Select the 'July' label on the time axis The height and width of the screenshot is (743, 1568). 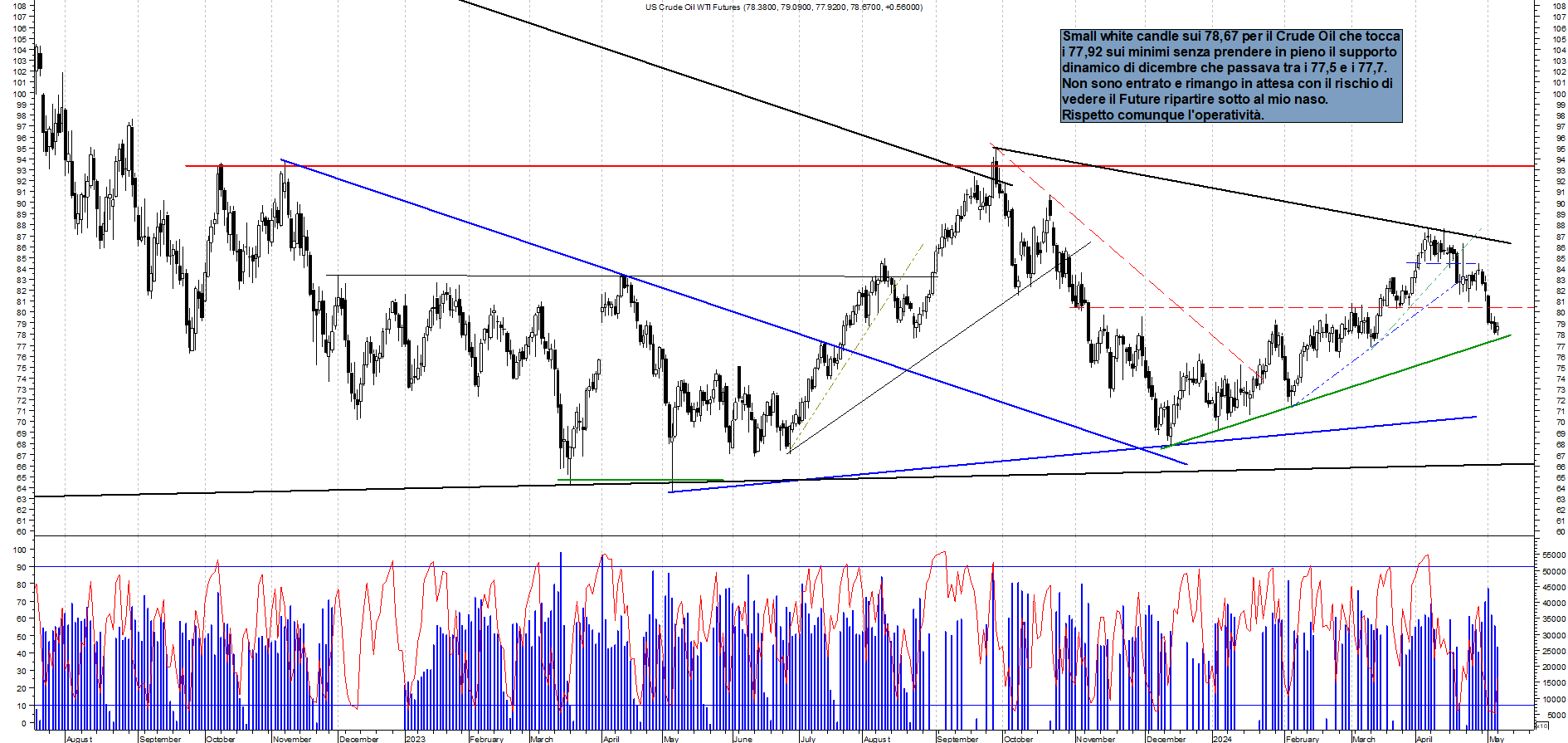coord(807,739)
